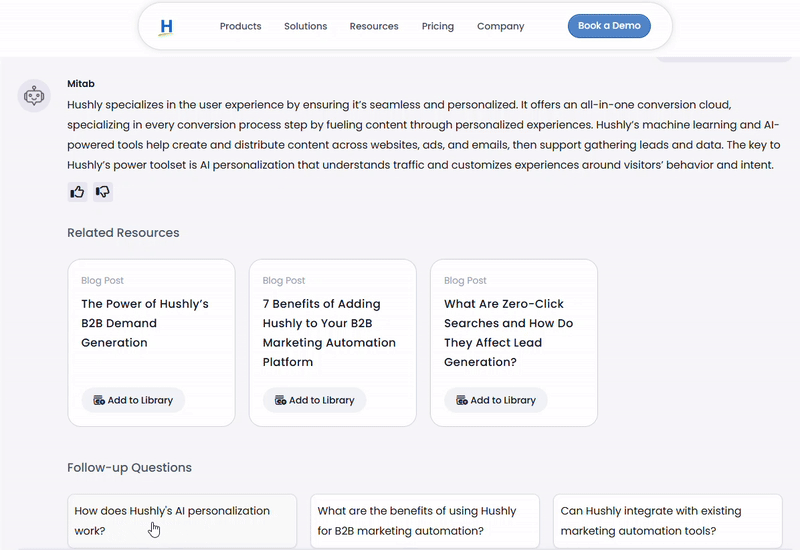Open the Products menu

240,26
